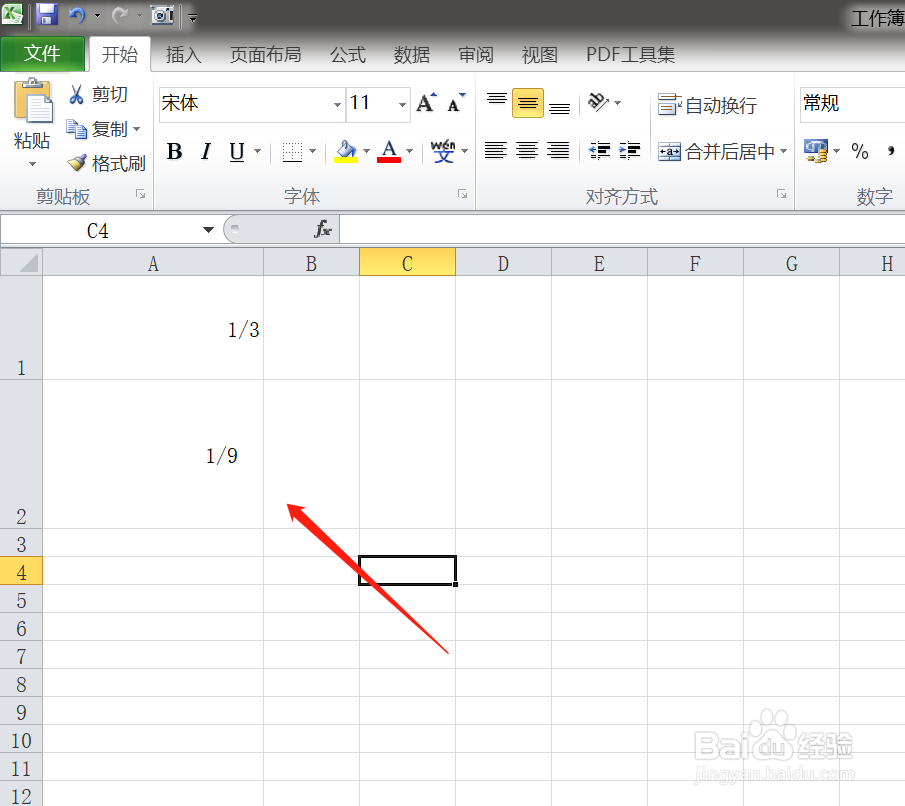Open the 常规 number format box
The width and height of the screenshot is (905, 806).
pos(852,104)
